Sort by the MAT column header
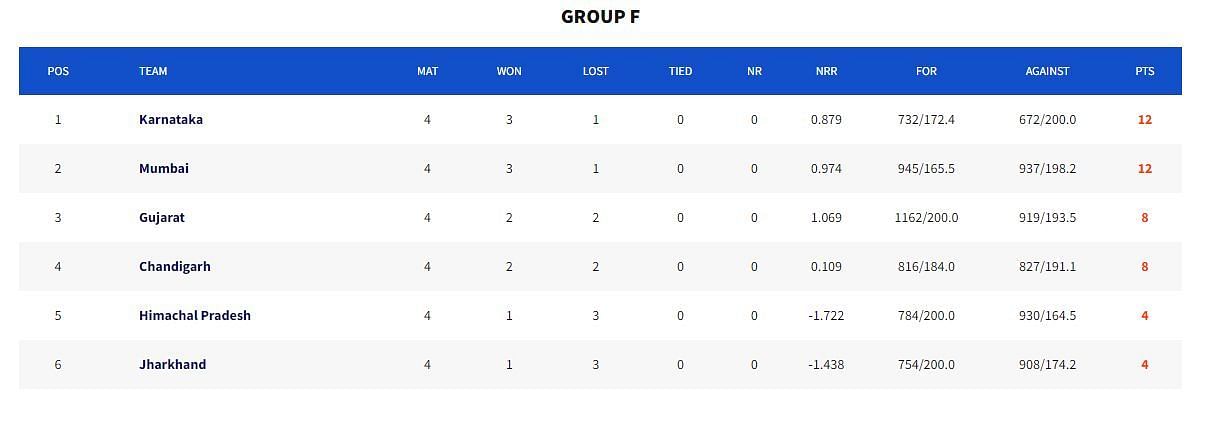 click(x=427, y=71)
